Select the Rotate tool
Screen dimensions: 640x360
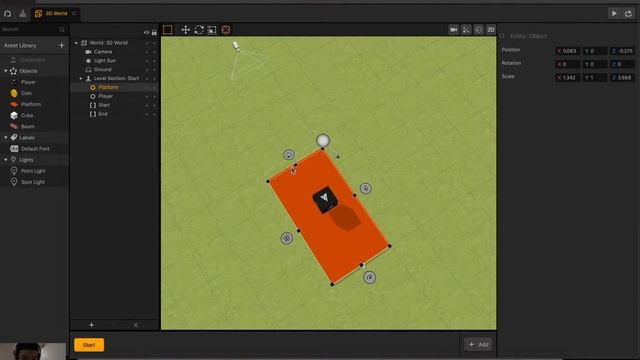199,30
